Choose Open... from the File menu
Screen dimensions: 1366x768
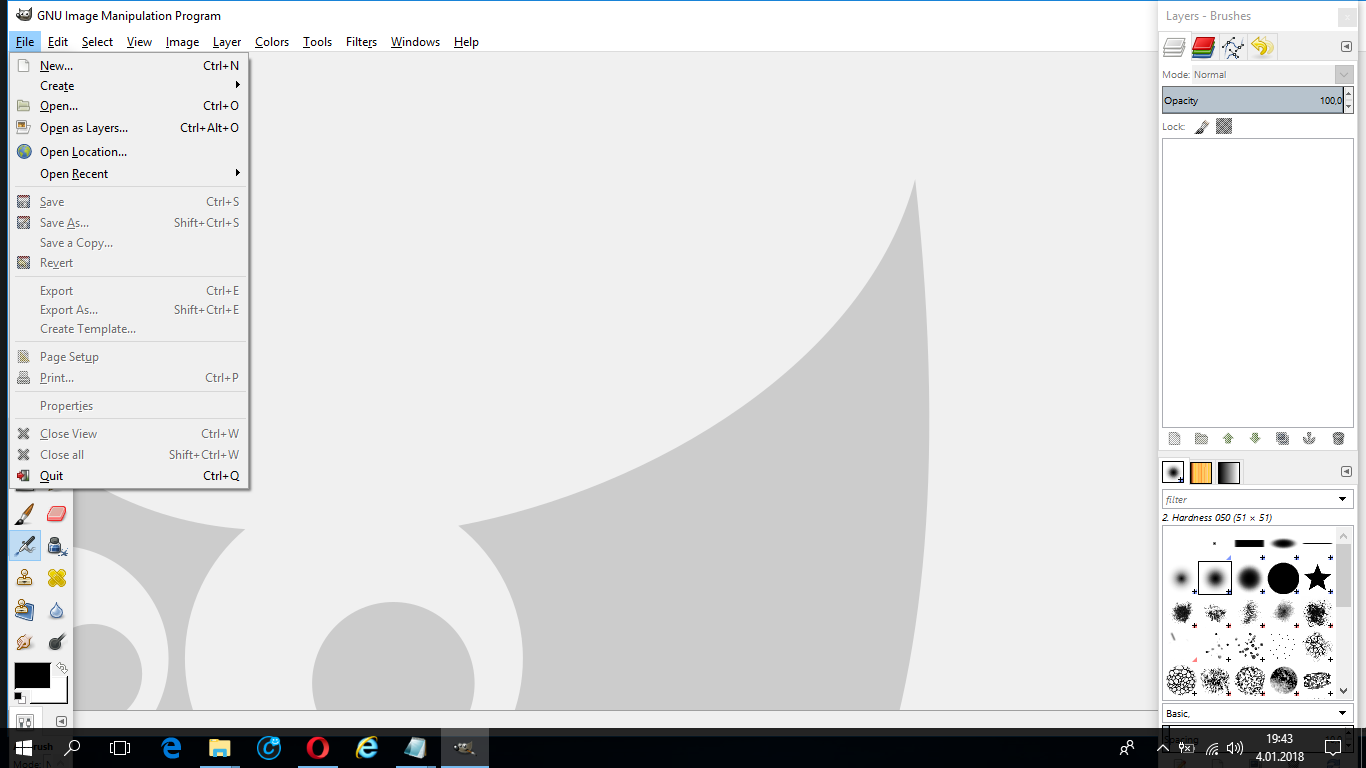point(129,106)
